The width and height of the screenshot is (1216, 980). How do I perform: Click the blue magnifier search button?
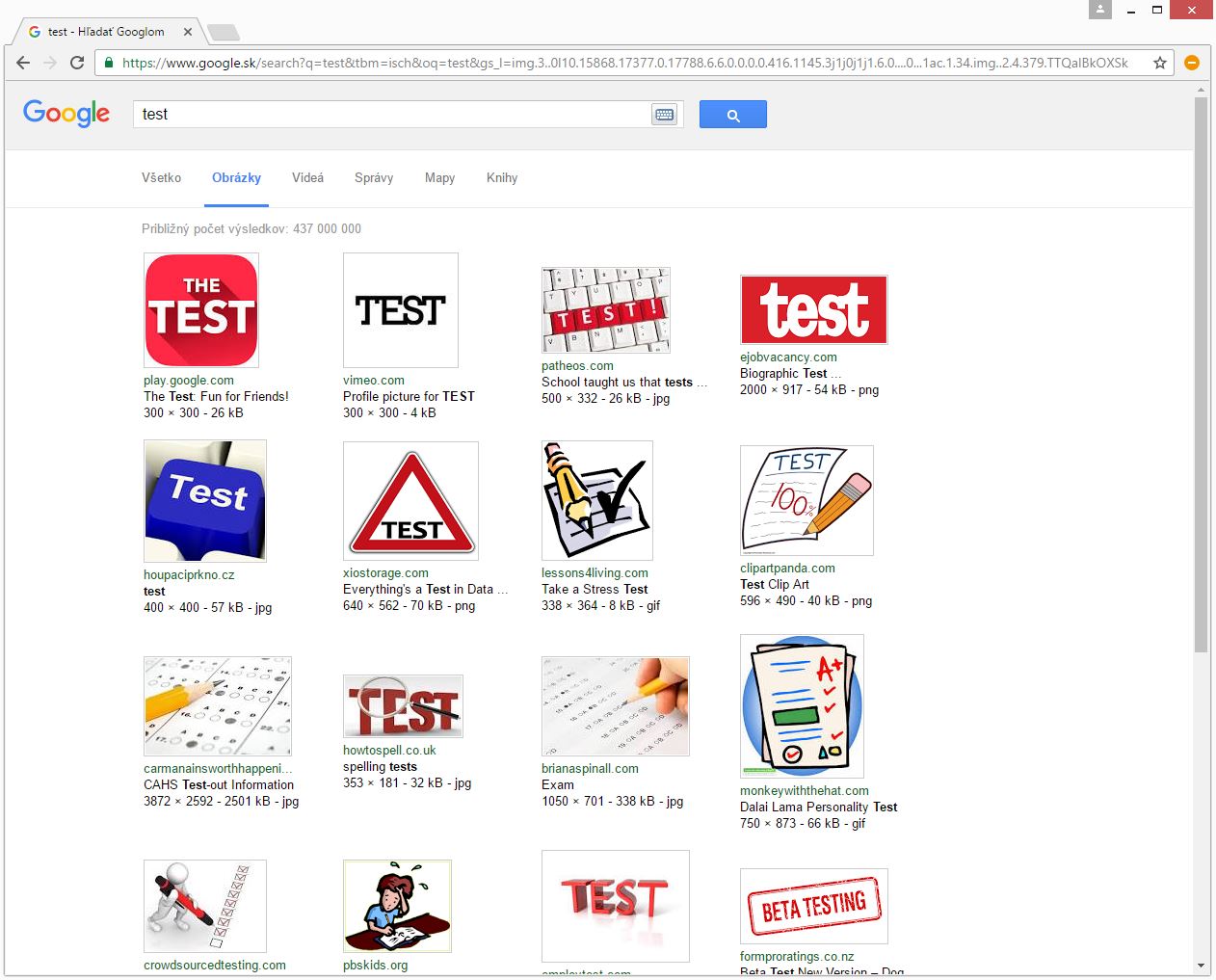[733, 115]
